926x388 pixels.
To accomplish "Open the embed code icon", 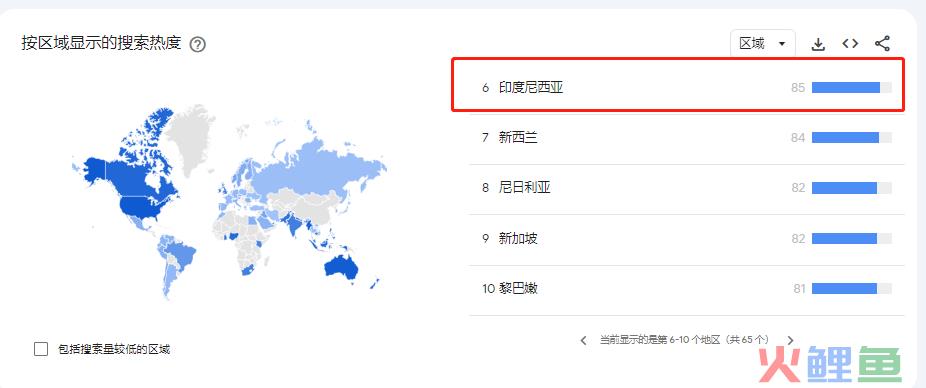I will click(x=850, y=44).
